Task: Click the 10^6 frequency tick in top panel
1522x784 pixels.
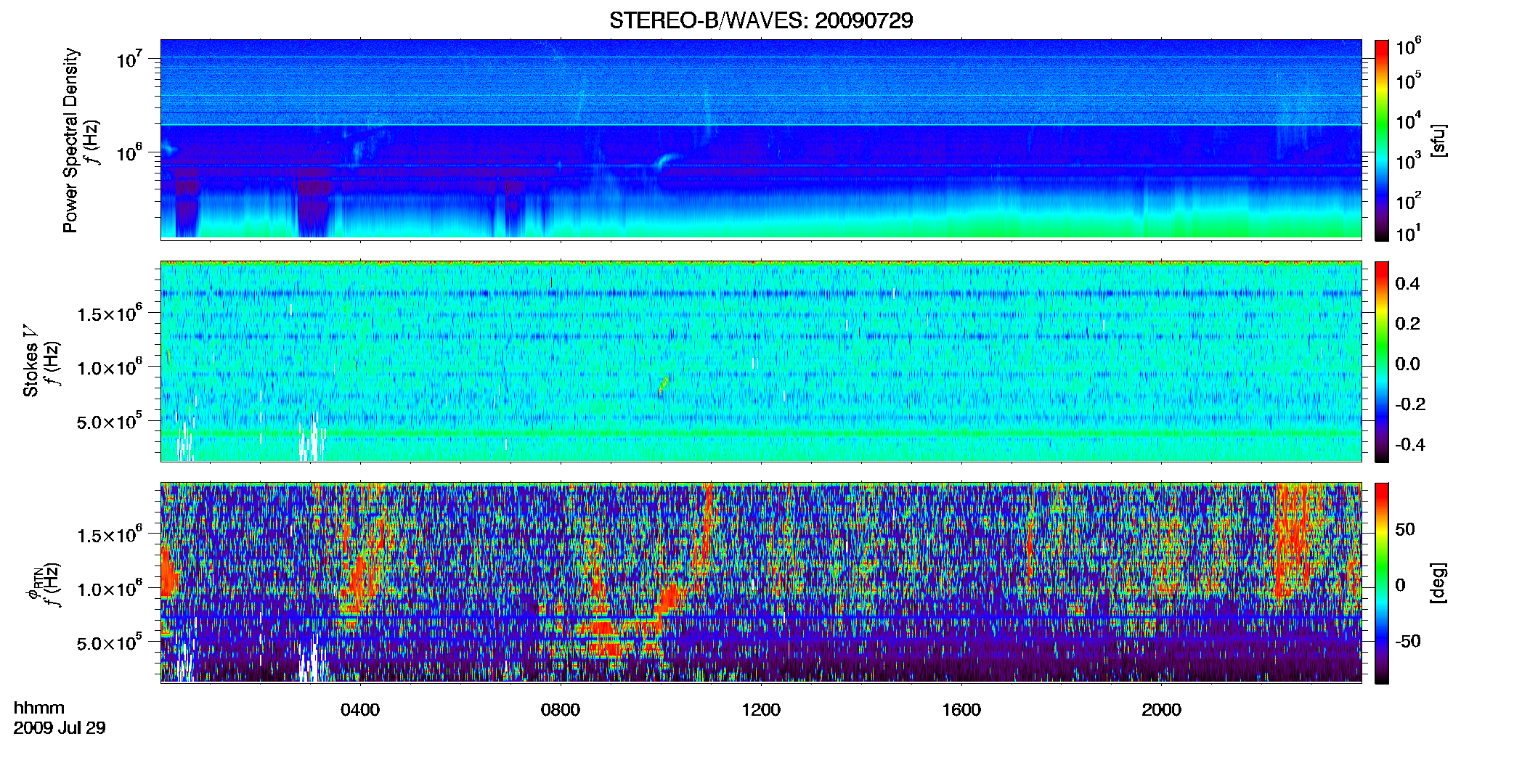Action: (x=130, y=152)
